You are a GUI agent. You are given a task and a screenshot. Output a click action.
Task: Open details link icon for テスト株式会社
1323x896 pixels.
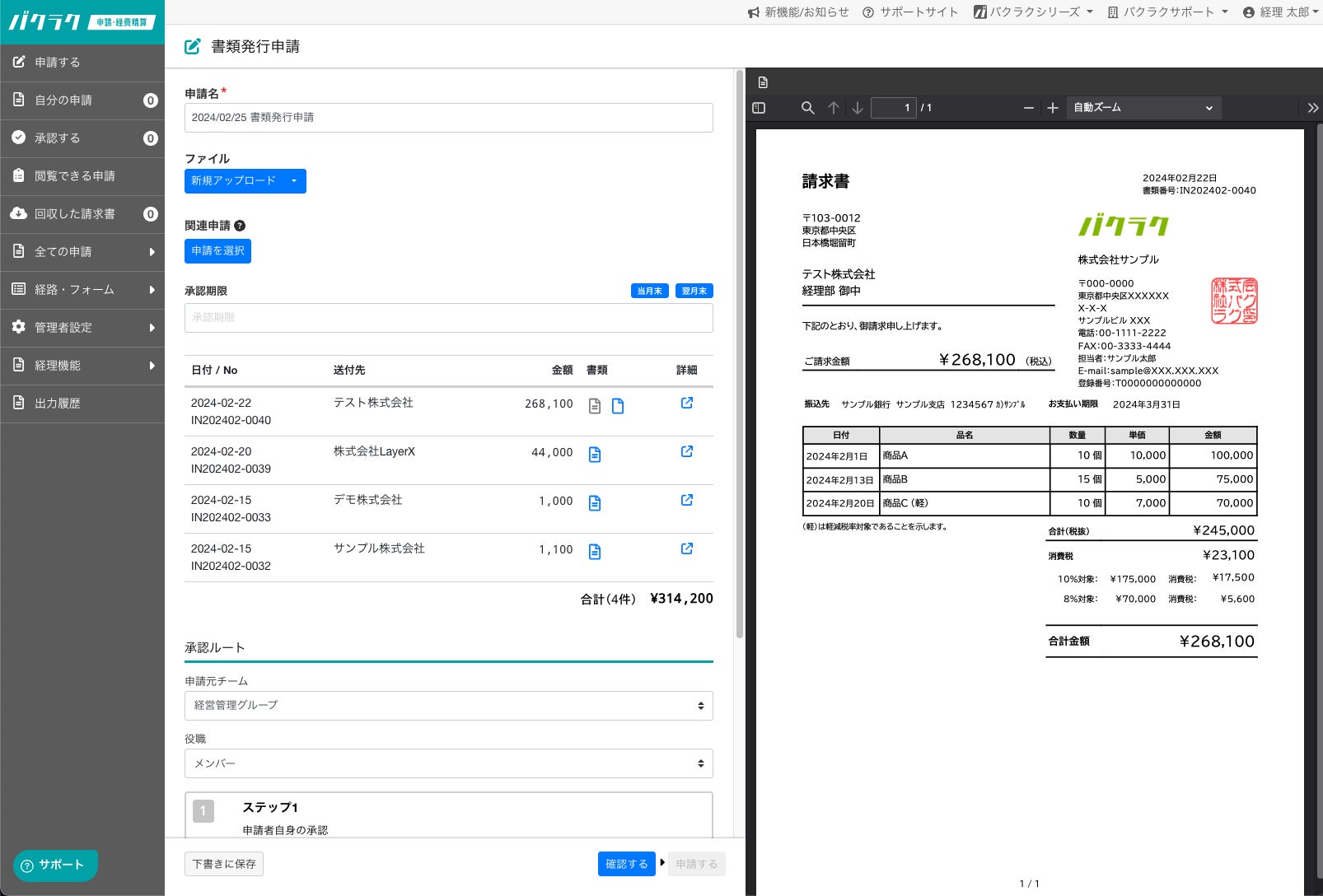pos(687,403)
